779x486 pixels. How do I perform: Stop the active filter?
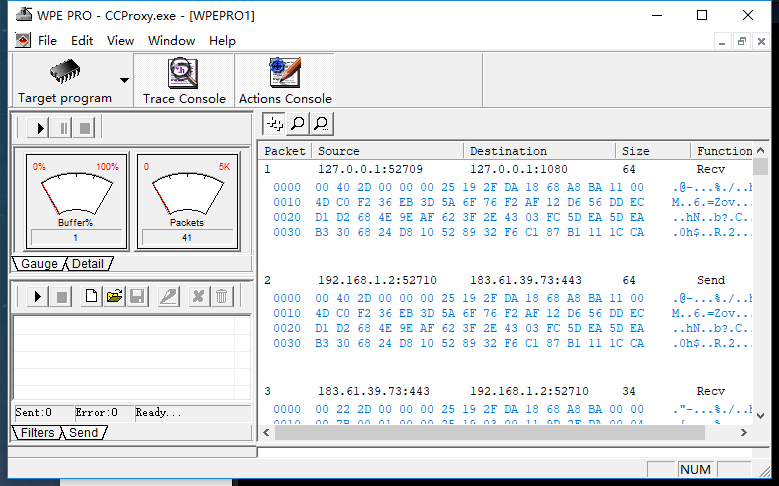(x=62, y=297)
